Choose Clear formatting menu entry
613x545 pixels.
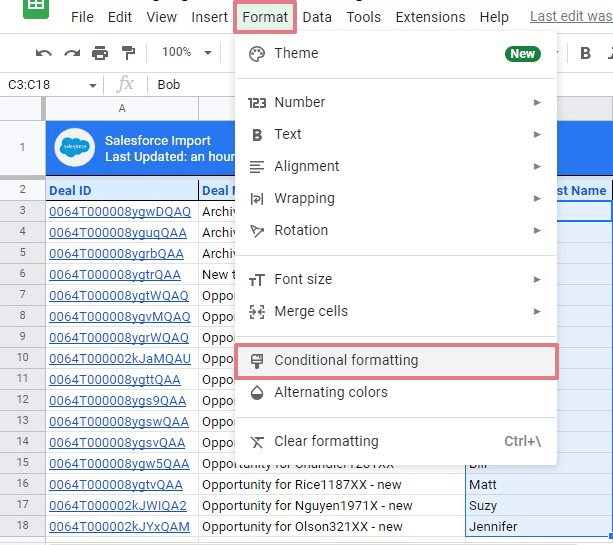[x=326, y=441]
